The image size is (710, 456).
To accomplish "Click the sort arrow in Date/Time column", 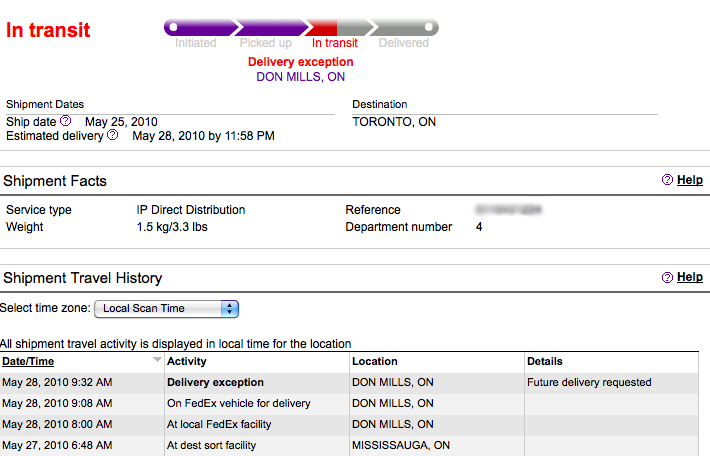I will [157, 360].
